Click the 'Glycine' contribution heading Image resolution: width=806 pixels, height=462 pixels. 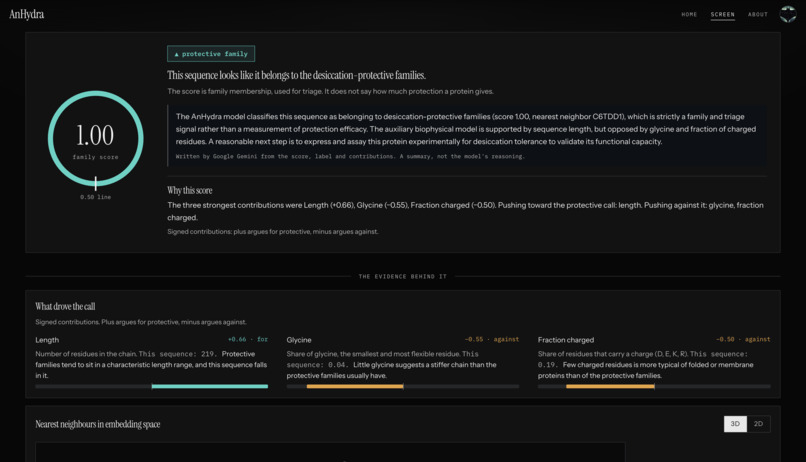pyautogui.click(x=299, y=340)
